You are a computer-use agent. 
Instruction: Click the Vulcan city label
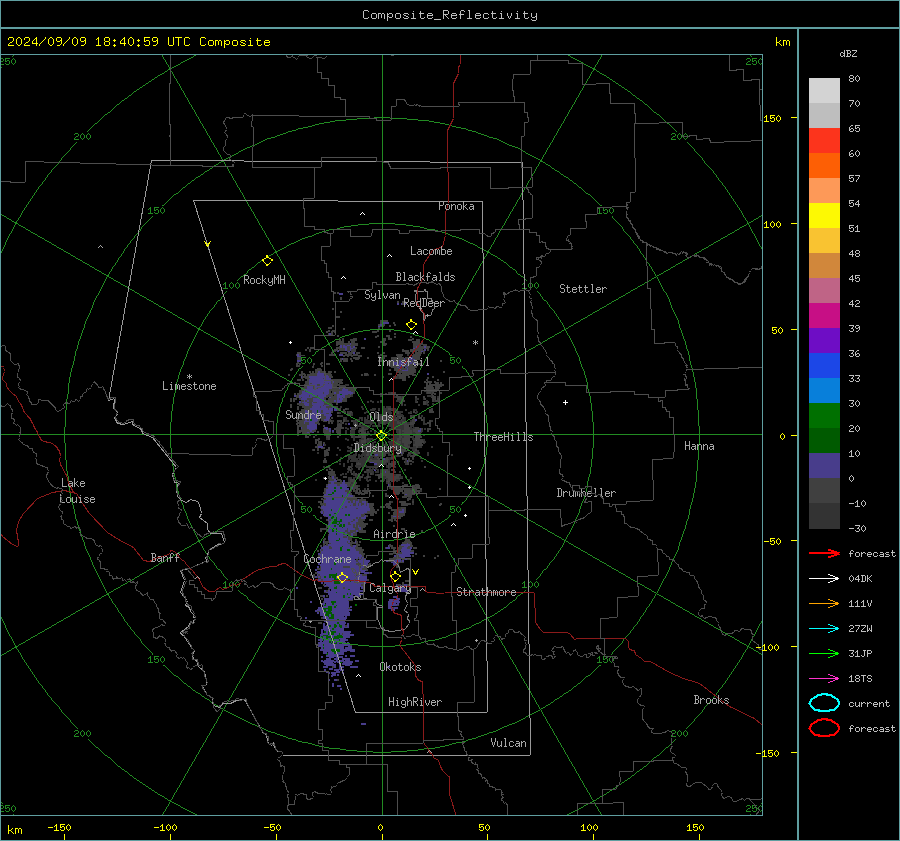point(509,743)
